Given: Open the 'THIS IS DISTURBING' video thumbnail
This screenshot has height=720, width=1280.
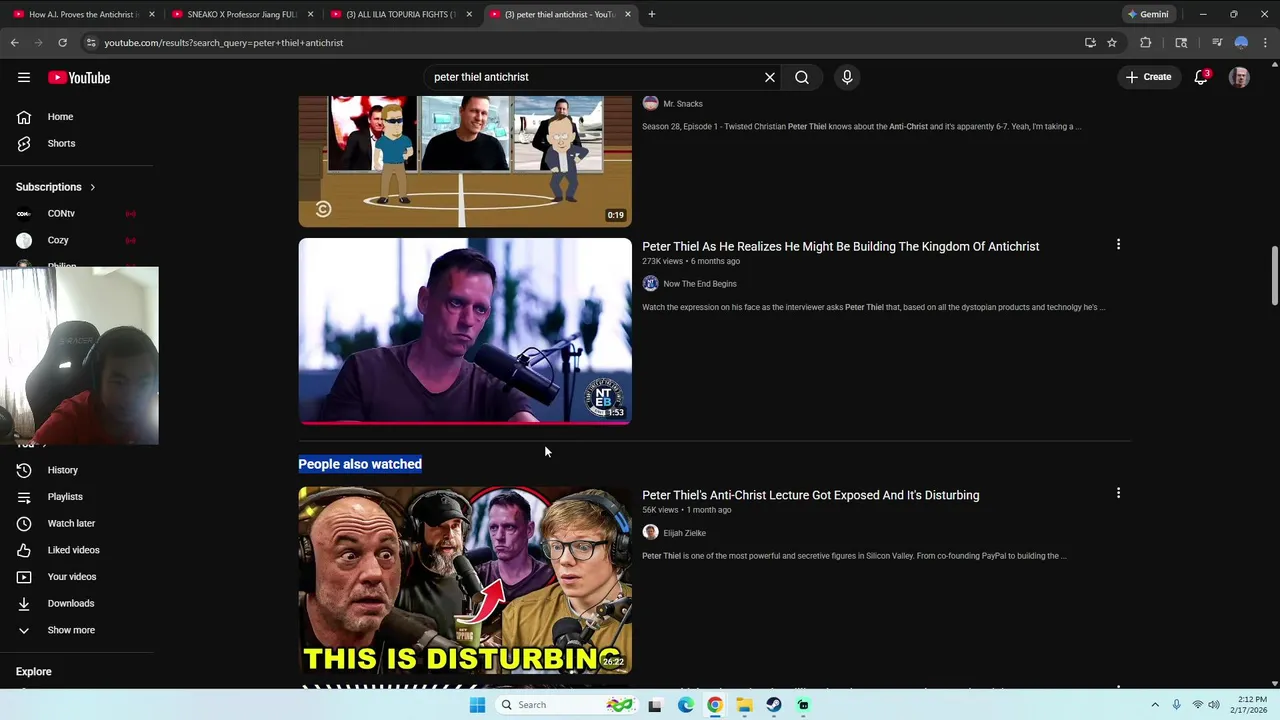Looking at the screenshot, I should [465, 580].
